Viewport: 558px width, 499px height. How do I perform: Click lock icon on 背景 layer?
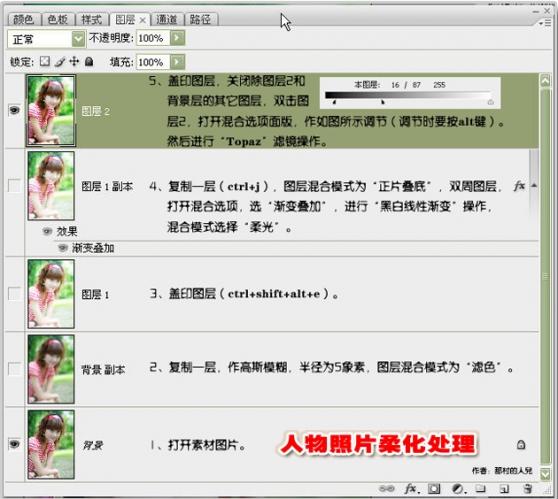[521, 444]
